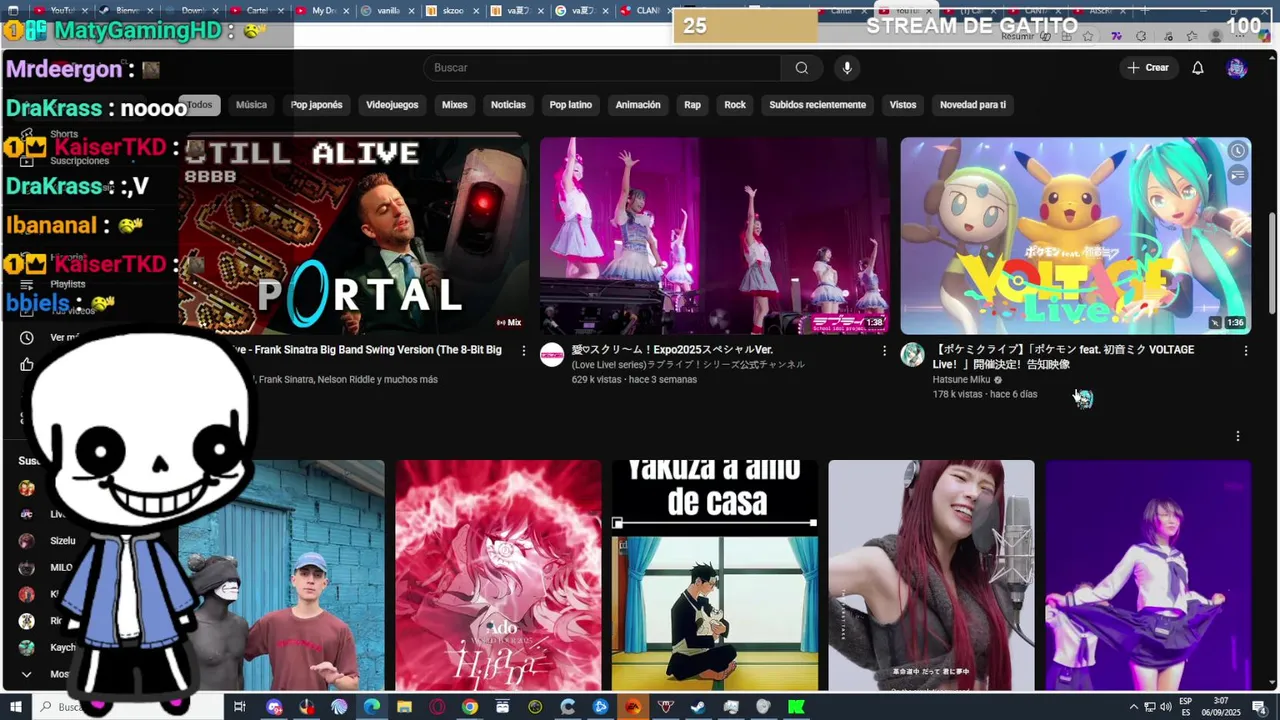Add Voltage video to queue icon
Screen dimensions: 1280x720
point(1238,175)
